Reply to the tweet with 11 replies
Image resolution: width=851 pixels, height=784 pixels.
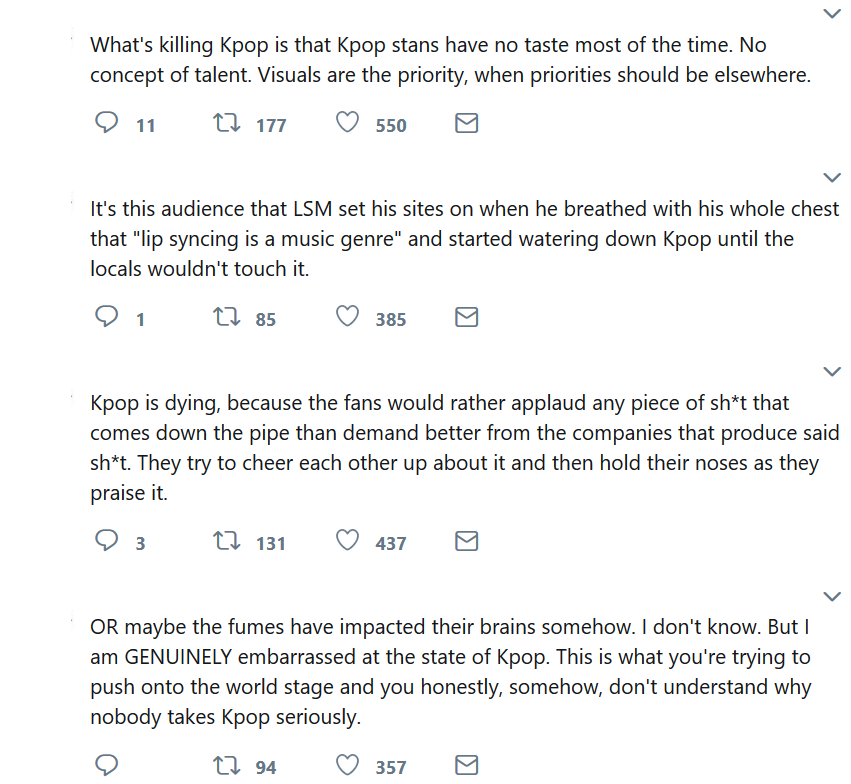tap(107, 124)
